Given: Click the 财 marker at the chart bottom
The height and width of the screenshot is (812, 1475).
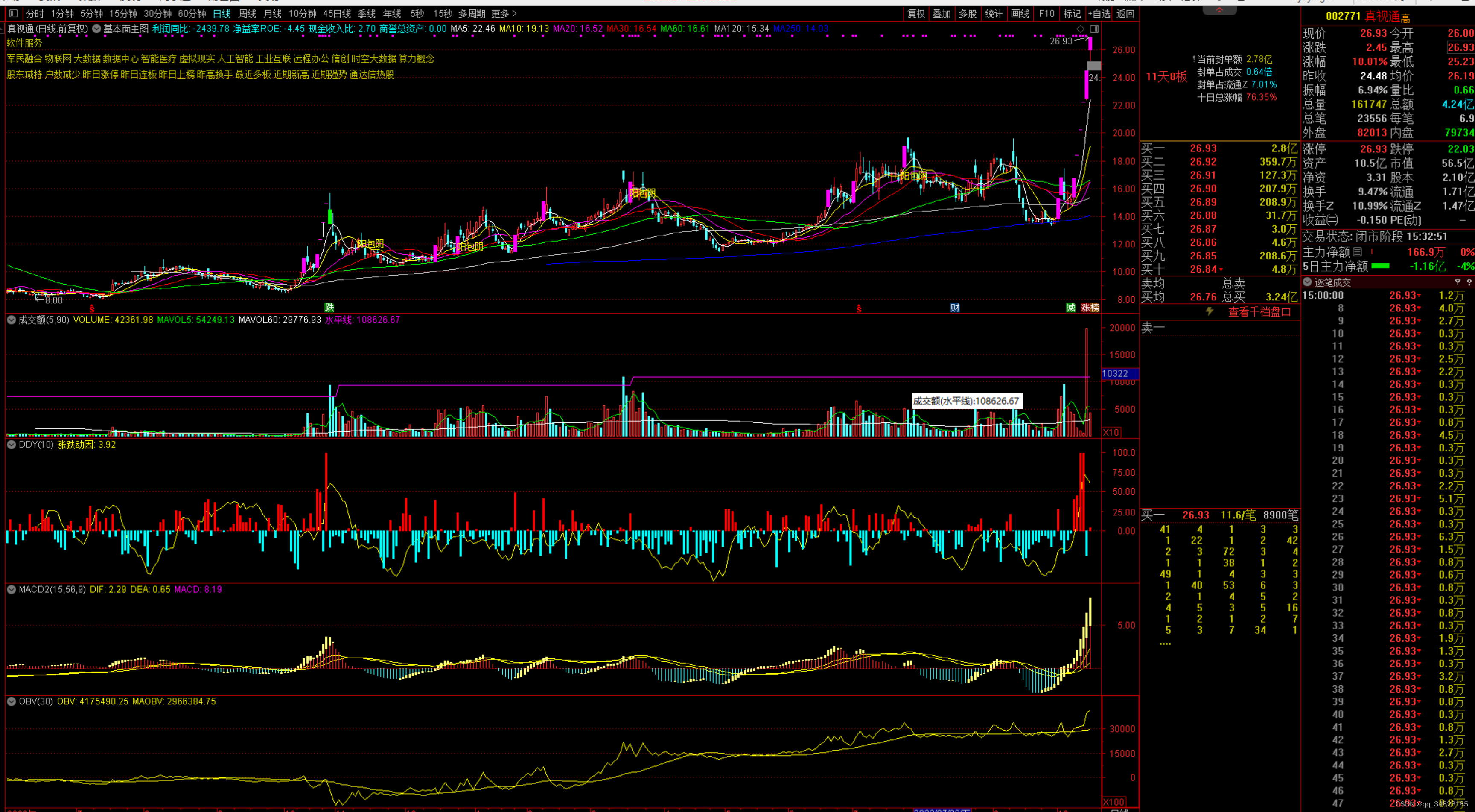Looking at the screenshot, I should (x=954, y=308).
